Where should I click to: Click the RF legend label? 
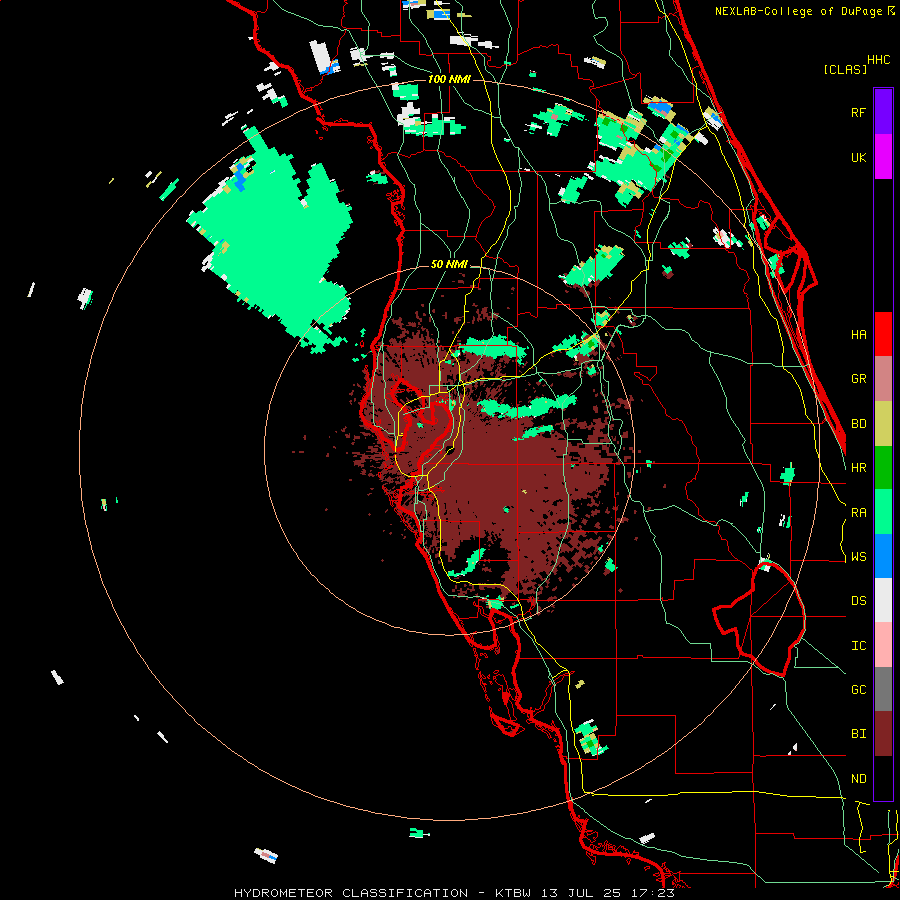858,112
